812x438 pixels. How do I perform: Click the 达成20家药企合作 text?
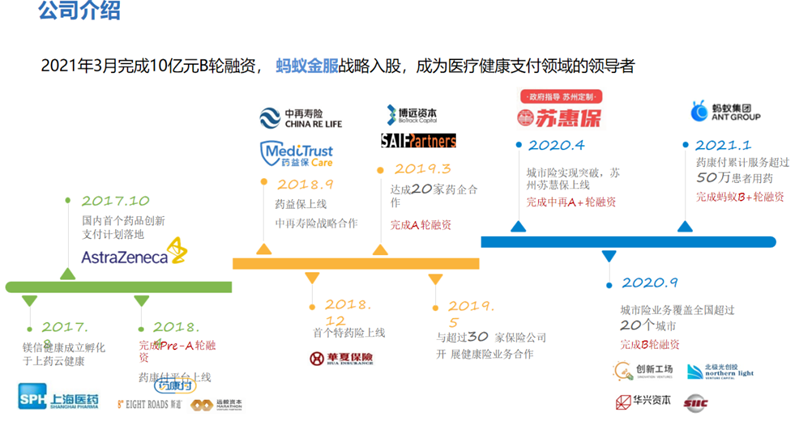[x=434, y=196]
